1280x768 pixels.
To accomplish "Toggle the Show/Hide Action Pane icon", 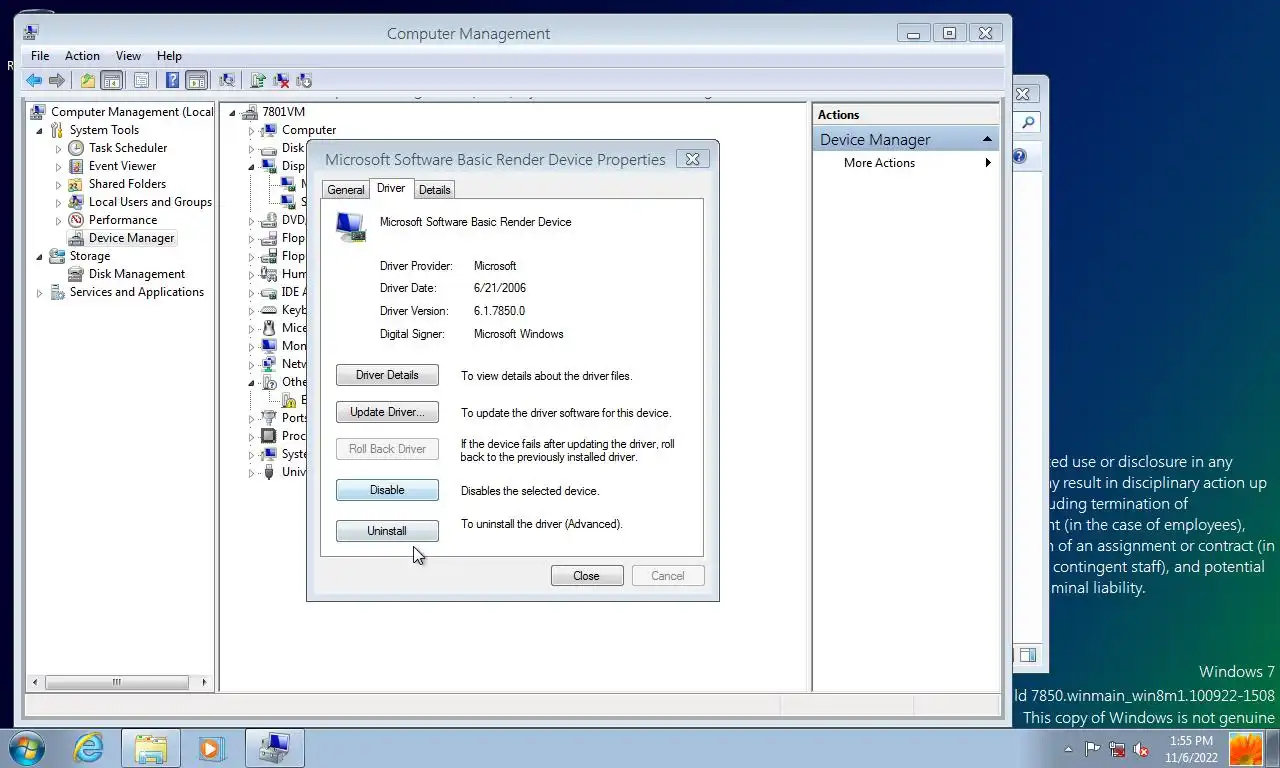I will [196, 80].
